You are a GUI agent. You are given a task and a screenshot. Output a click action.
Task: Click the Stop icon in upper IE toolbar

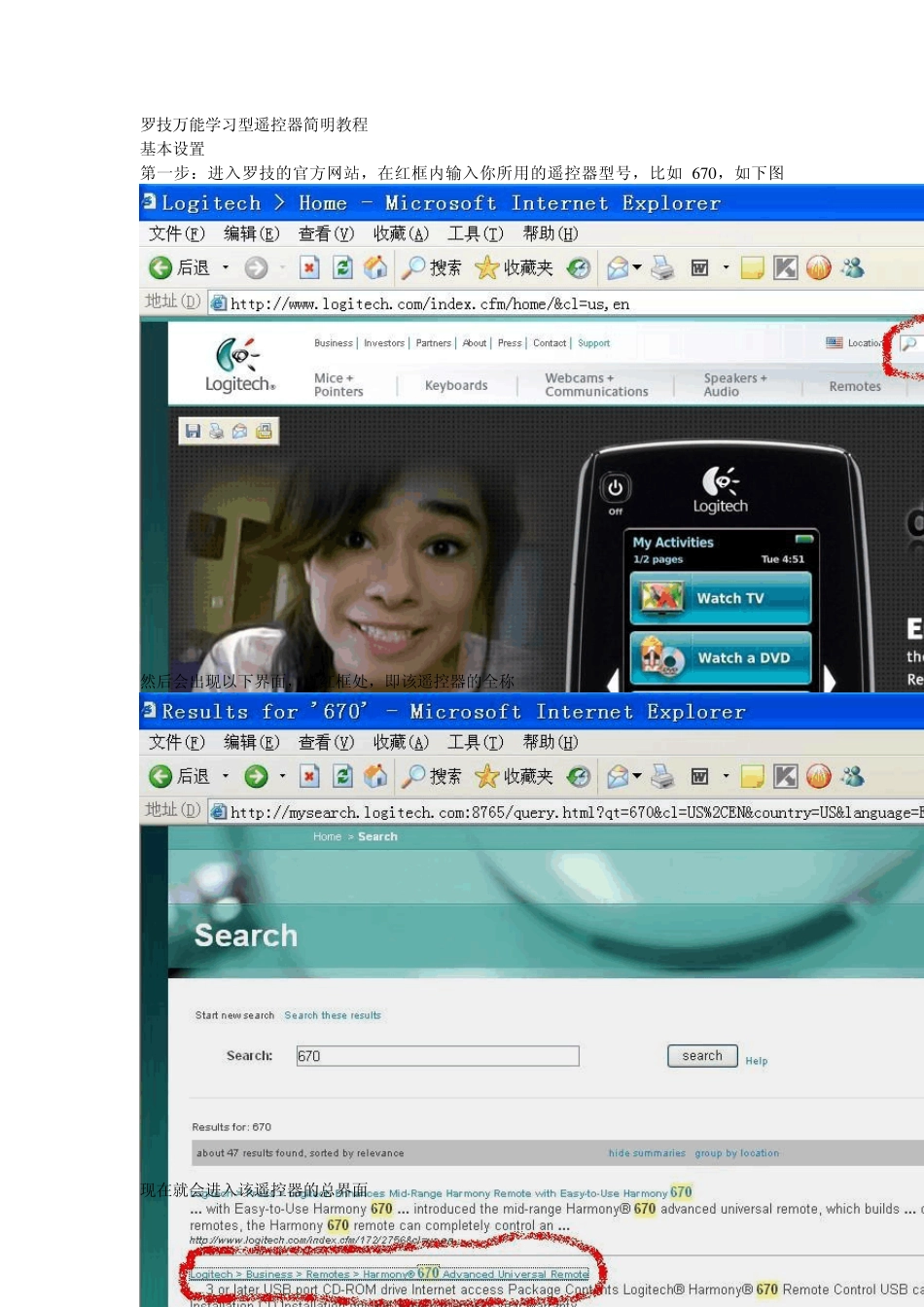pos(309,267)
